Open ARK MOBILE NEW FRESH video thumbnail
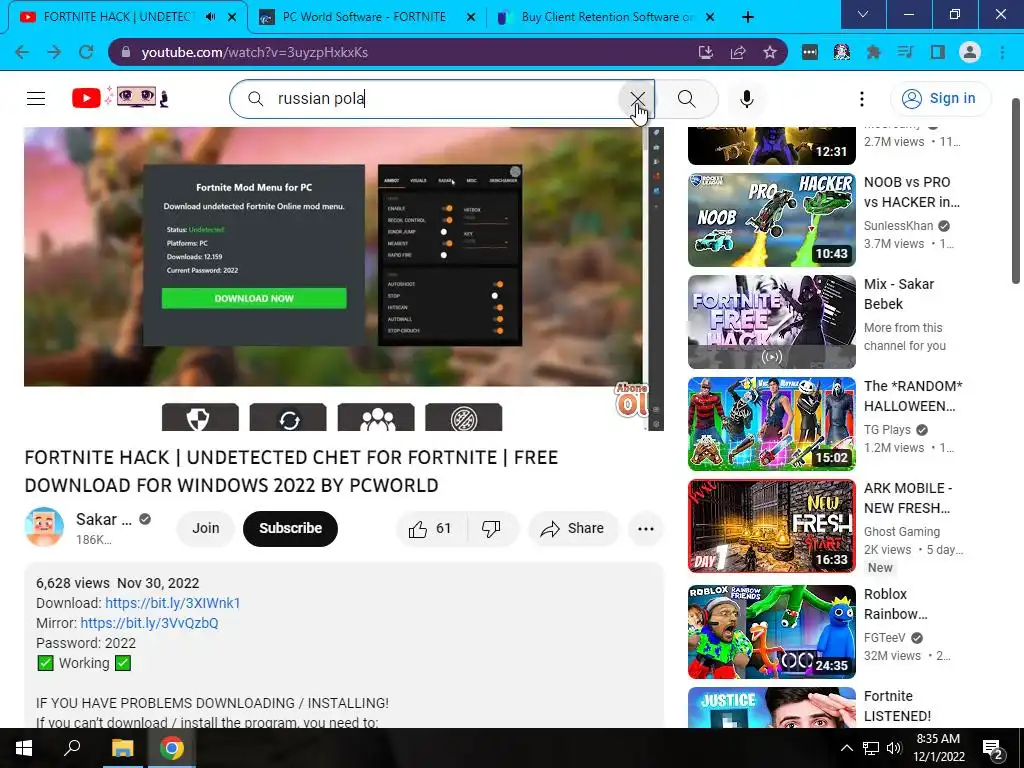 pos(772,526)
